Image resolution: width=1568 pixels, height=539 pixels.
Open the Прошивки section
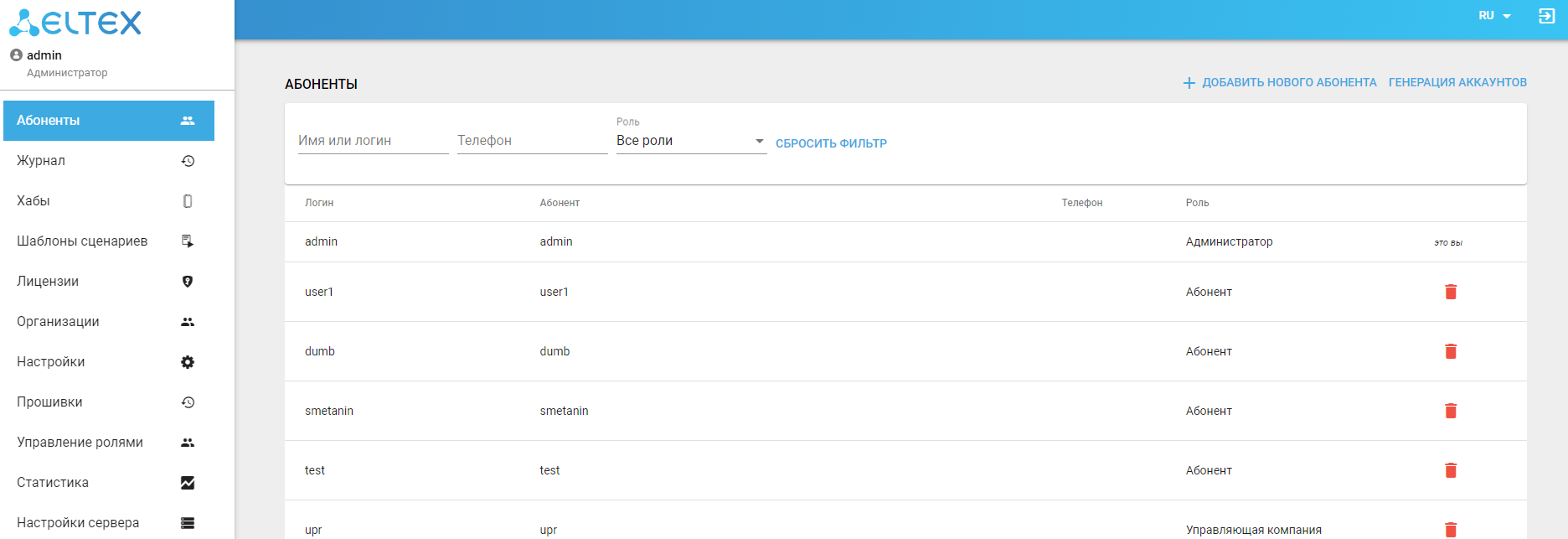109,402
